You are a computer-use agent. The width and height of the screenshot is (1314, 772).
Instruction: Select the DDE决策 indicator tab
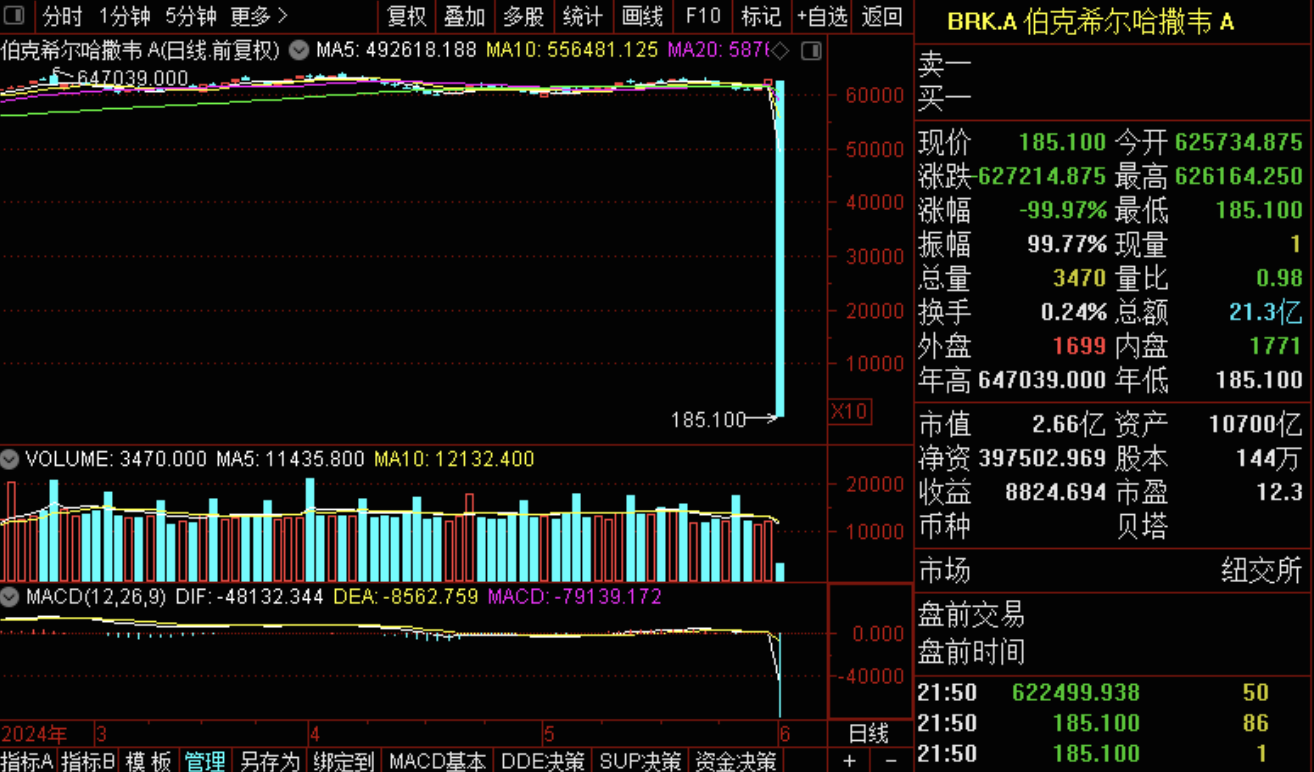click(545, 761)
